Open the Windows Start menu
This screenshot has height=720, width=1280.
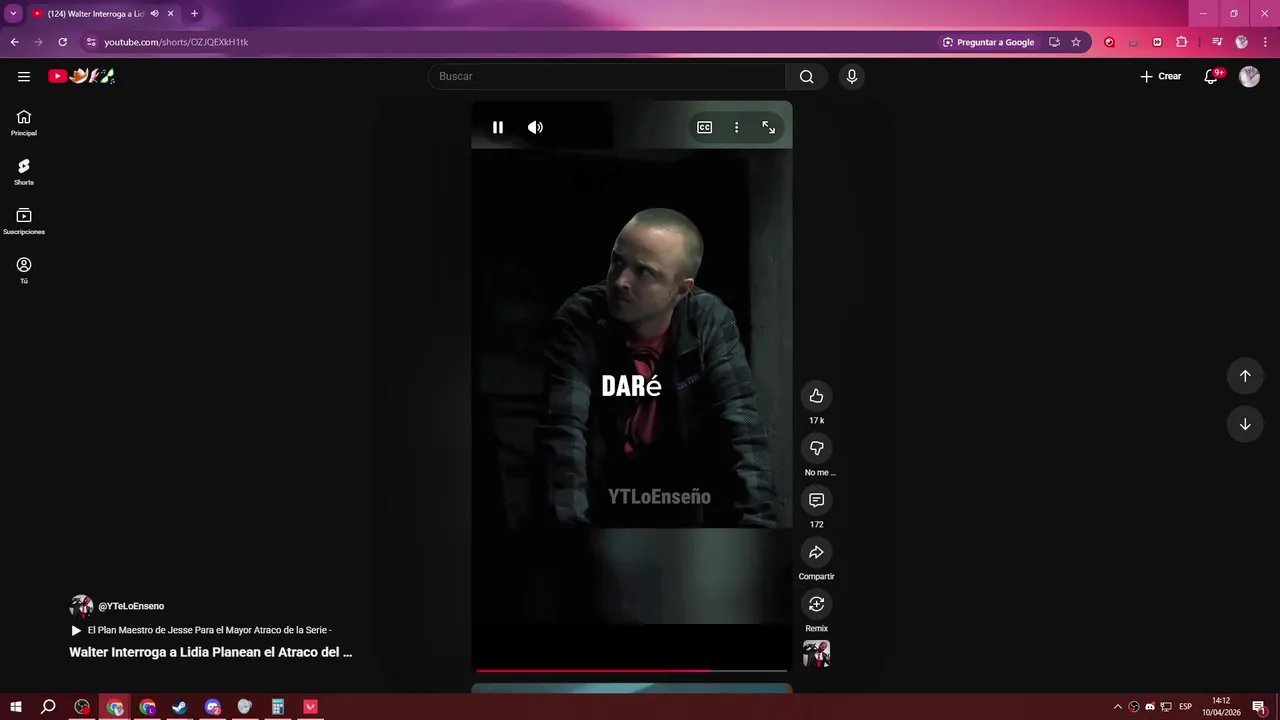coord(16,707)
